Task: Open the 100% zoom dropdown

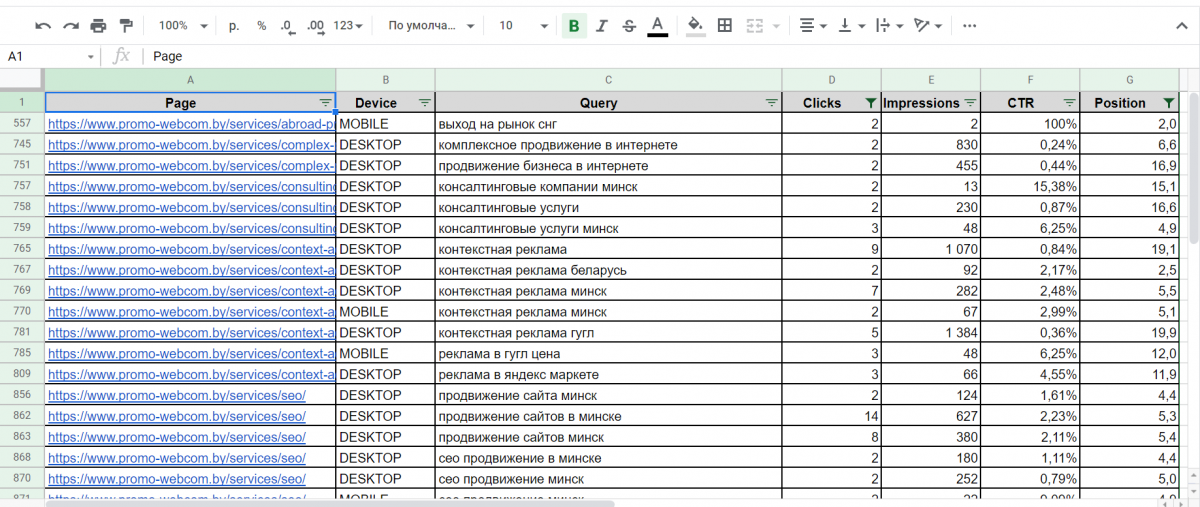Action: pyautogui.click(x=184, y=26)
